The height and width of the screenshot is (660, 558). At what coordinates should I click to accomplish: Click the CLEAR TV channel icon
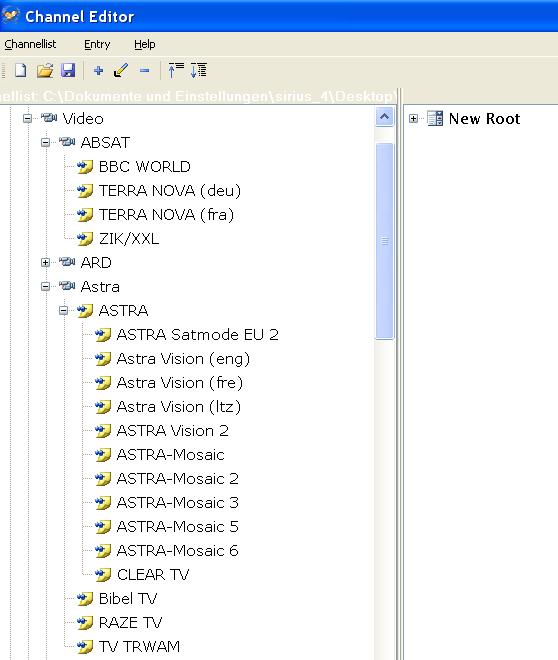pos(103,575)
